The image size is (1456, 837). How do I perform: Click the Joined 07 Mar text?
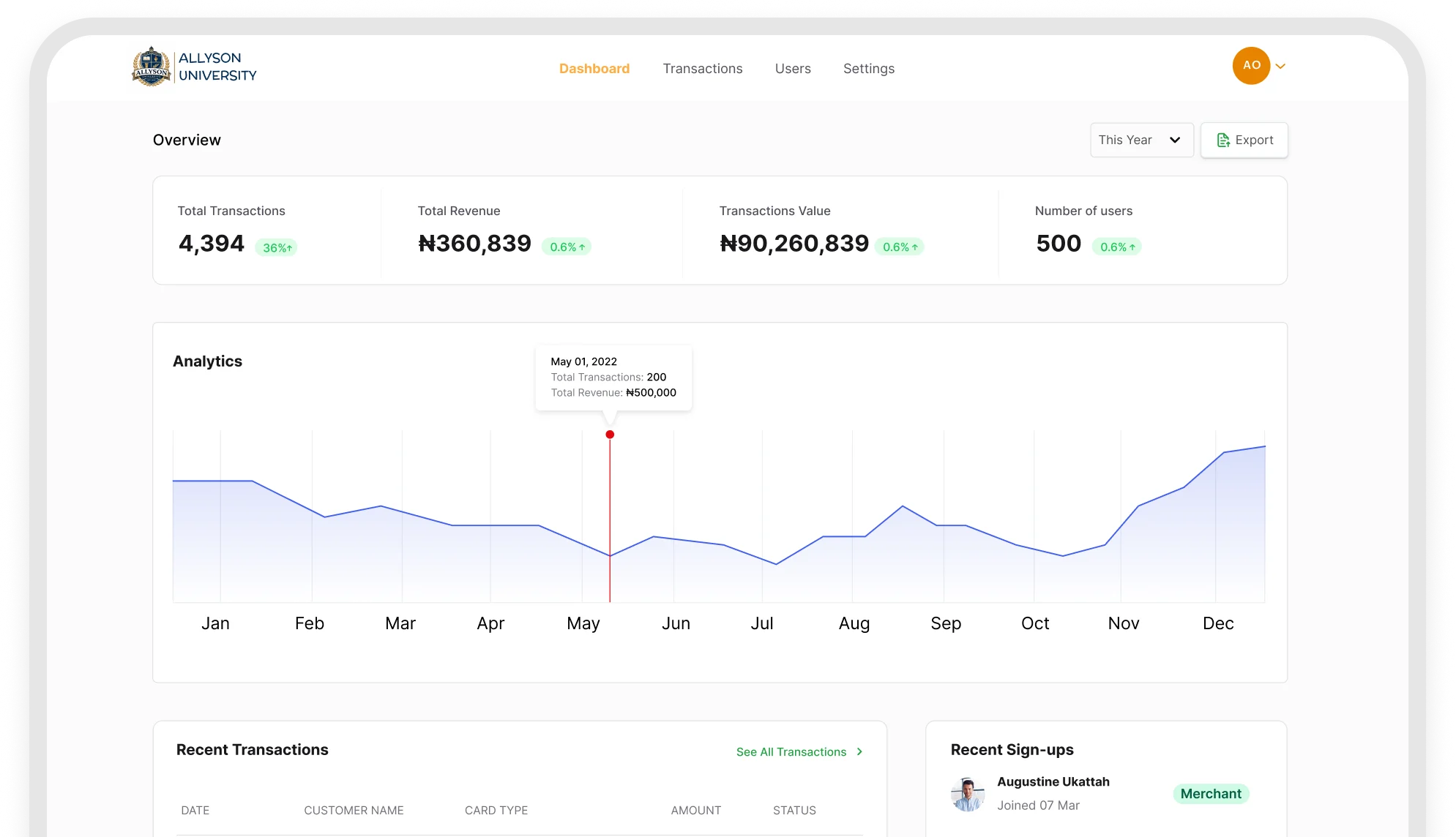(1037, 805)
